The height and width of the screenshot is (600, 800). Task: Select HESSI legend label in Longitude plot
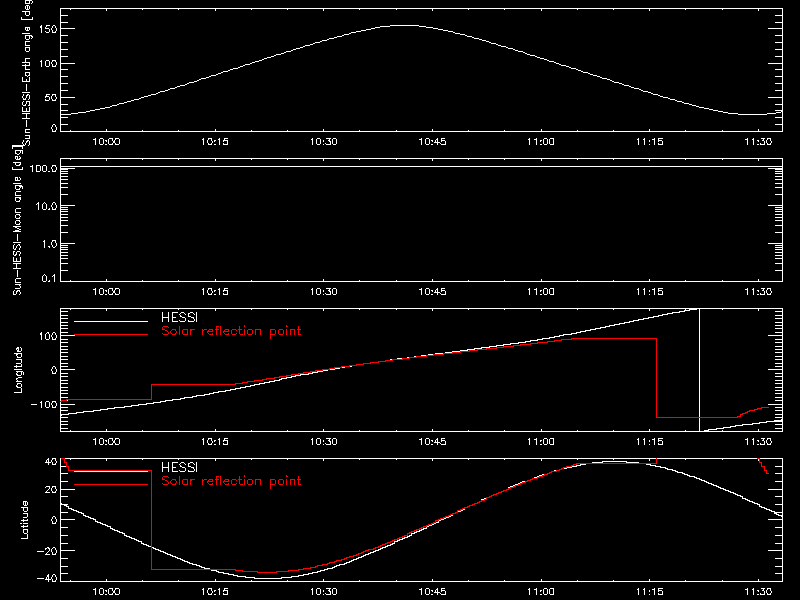point(179,317)
